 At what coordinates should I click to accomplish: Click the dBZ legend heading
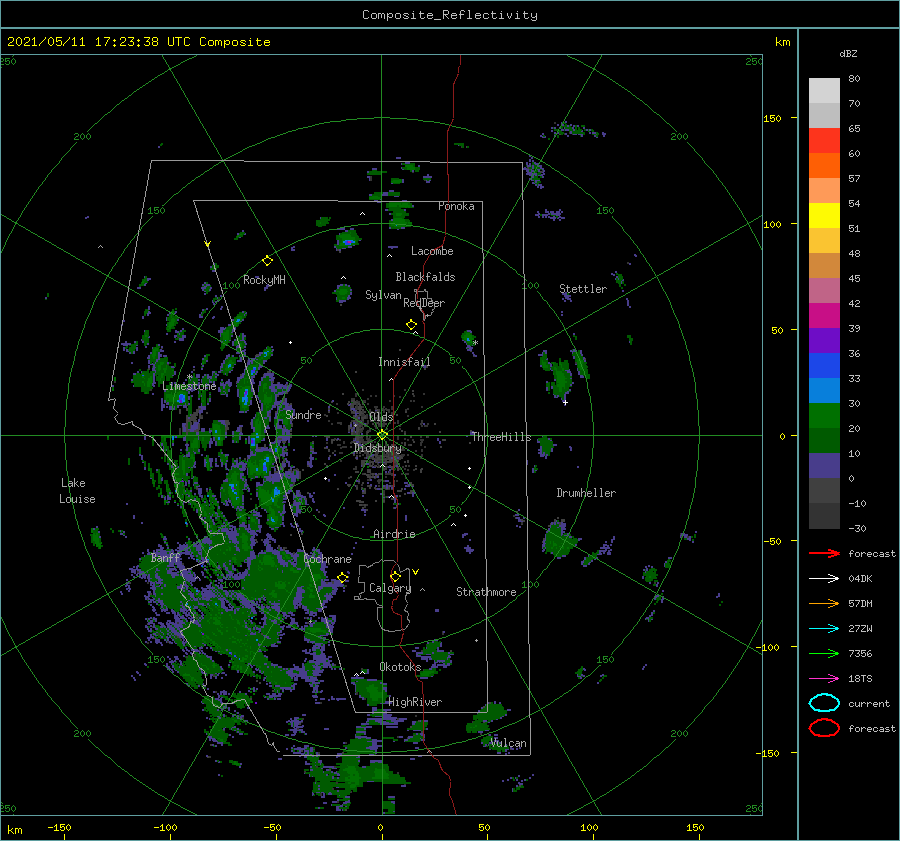[x=848, y=53]
